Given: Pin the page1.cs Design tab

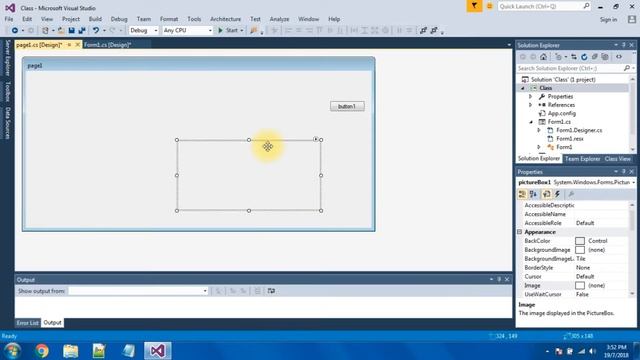Looking at the screenshot, I should 69,45.
